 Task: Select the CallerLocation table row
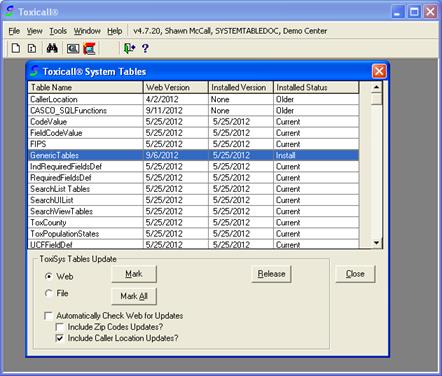coord(193,99)
